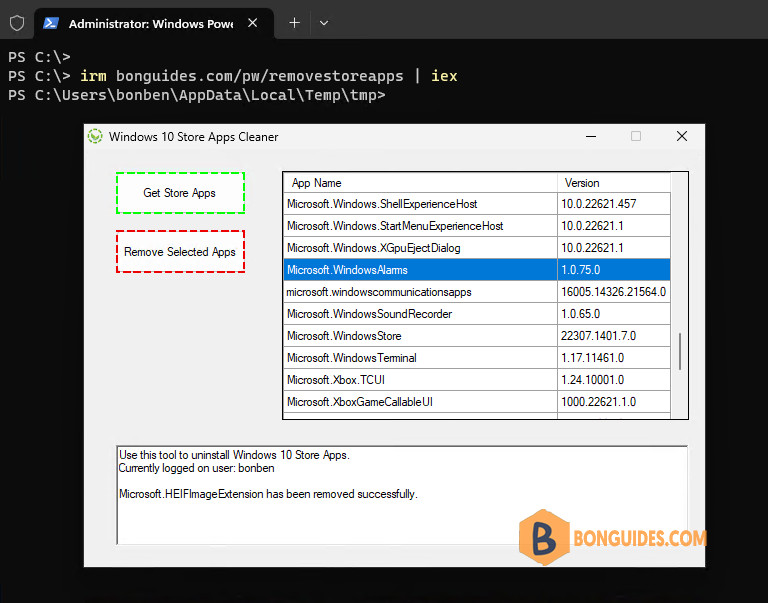
Task: Click the Store Apps Cleaner window icon
Action: click(95, 136)
